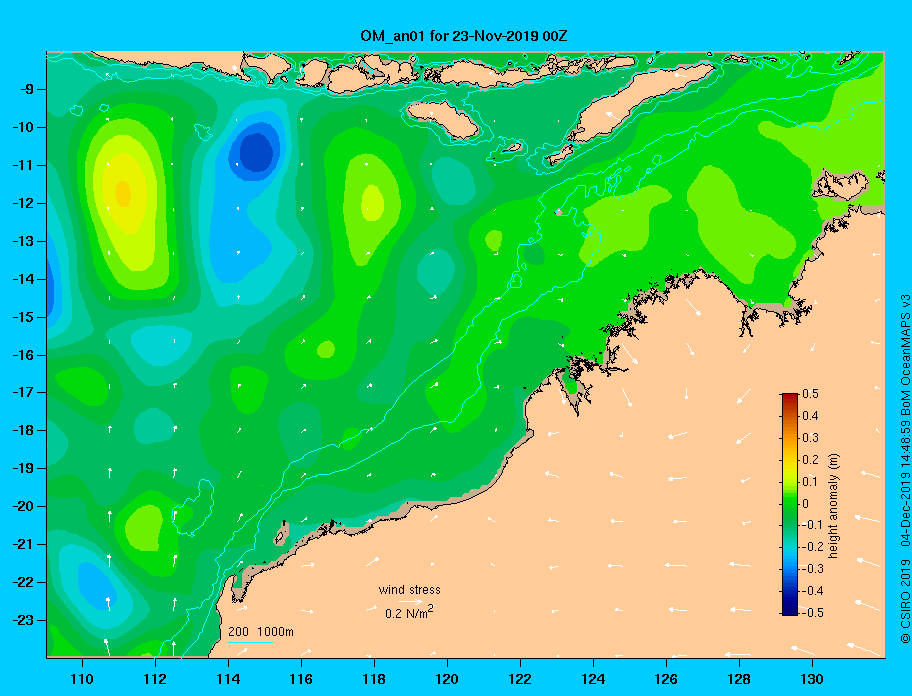Click the height anomaly color bar
This screenshot has height=696, width=912.
(790, 504)
